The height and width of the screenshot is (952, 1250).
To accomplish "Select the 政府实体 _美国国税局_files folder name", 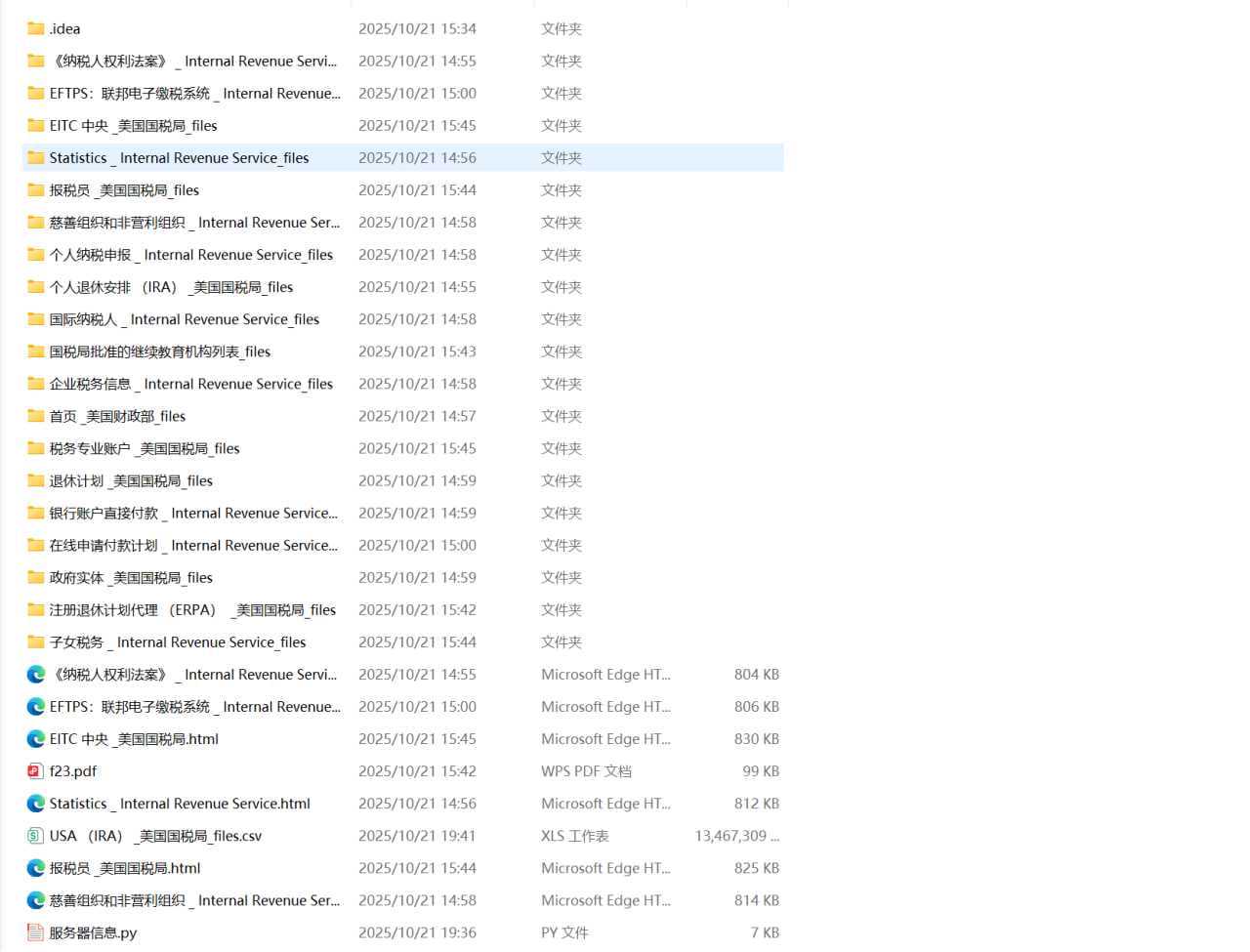I will click(131, 576).
